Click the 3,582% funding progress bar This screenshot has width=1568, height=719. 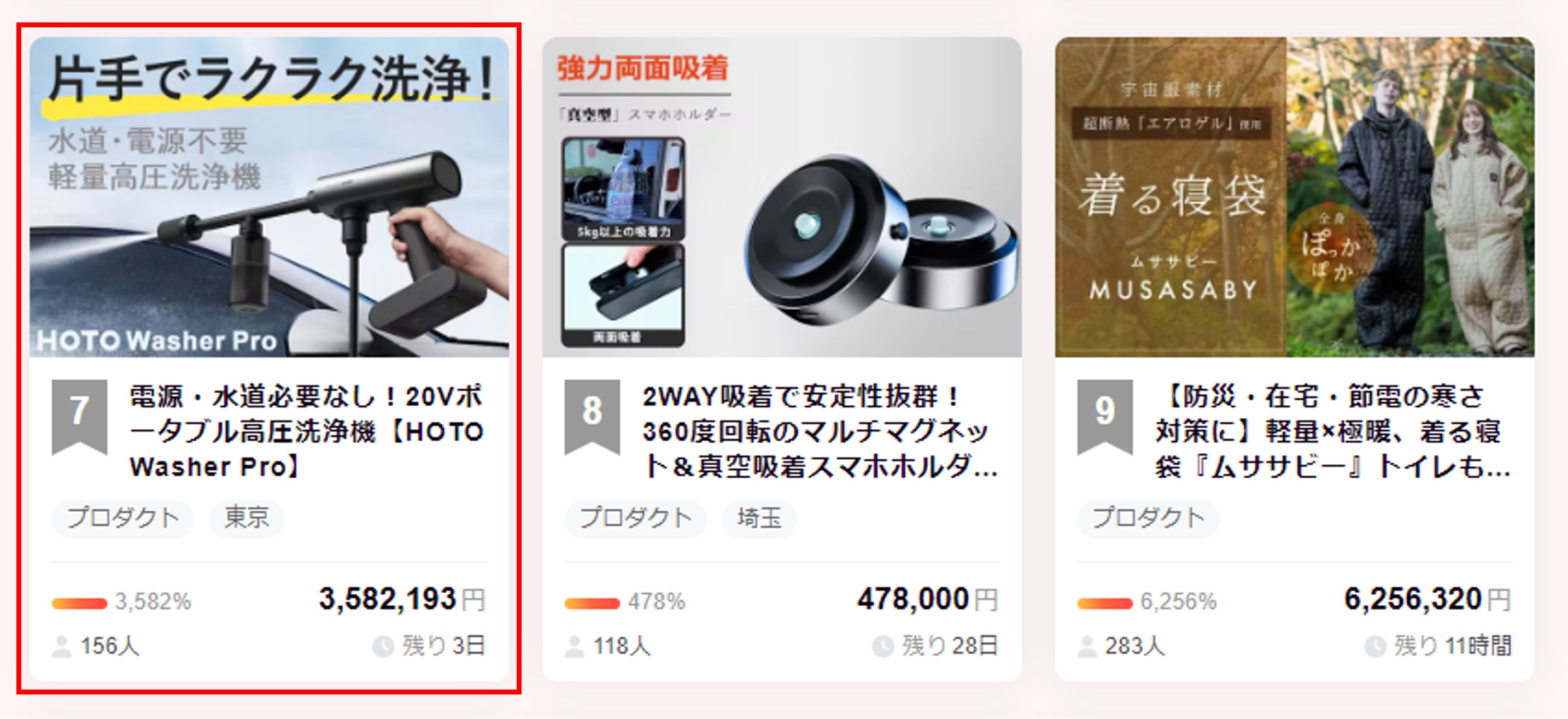coord(79,603)
